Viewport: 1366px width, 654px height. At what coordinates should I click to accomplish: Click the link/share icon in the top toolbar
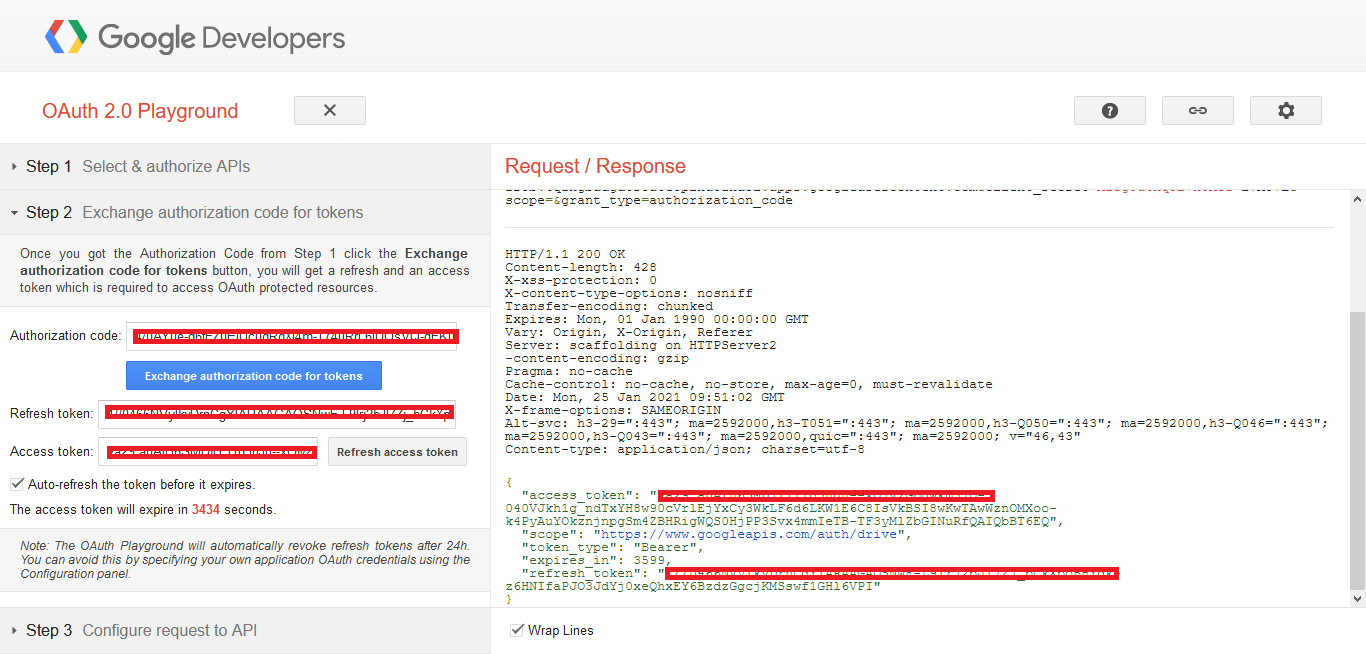[x=1197, y=110]
